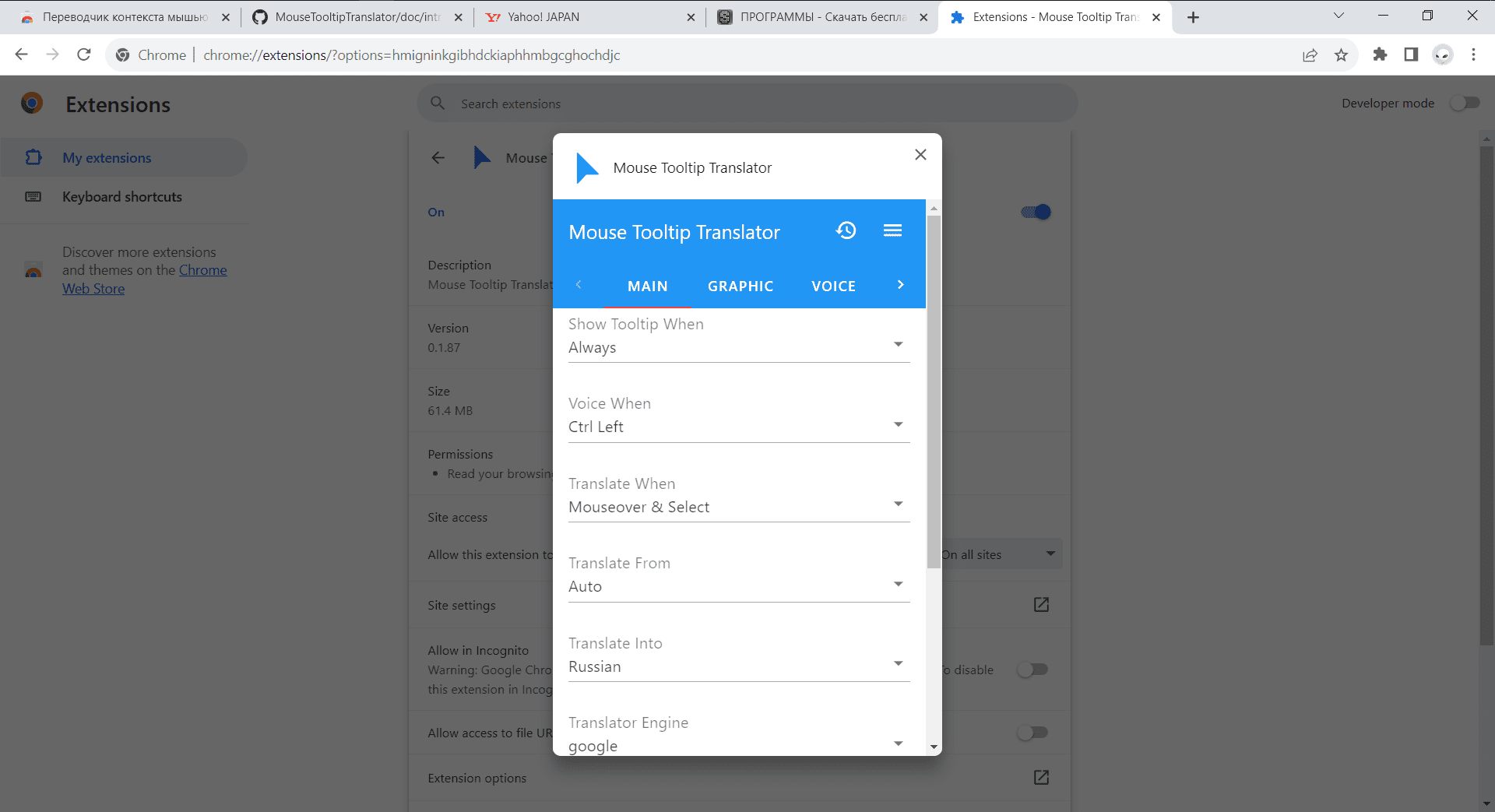This screenshot has height=812, width=1495.
Task: Open the tab search dropdown arrow
Action: [x=1339, y=16]
